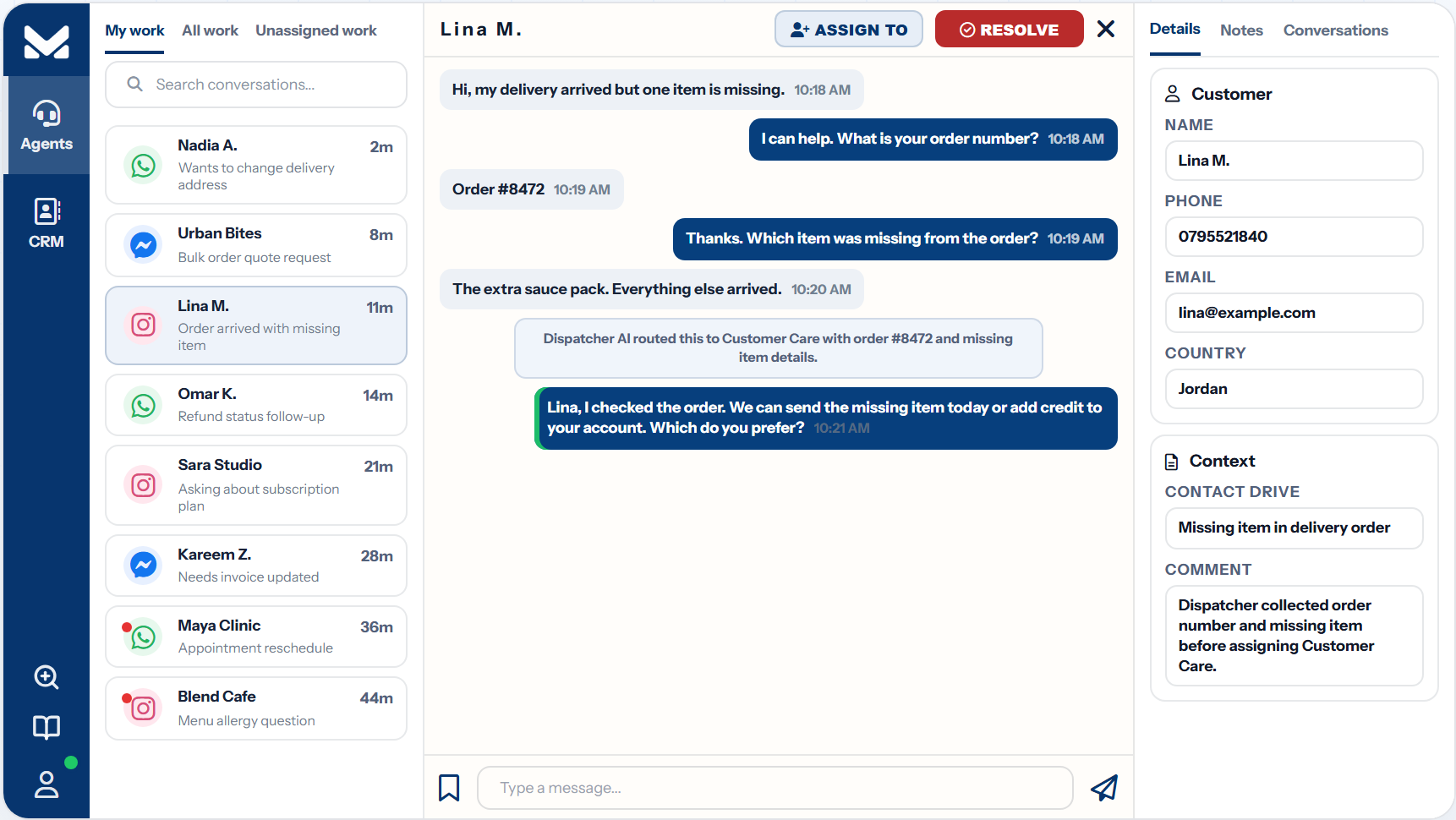1456x820 pixels.
Task: Edit the Phone field 0795521840
Action: [1295, 237]
